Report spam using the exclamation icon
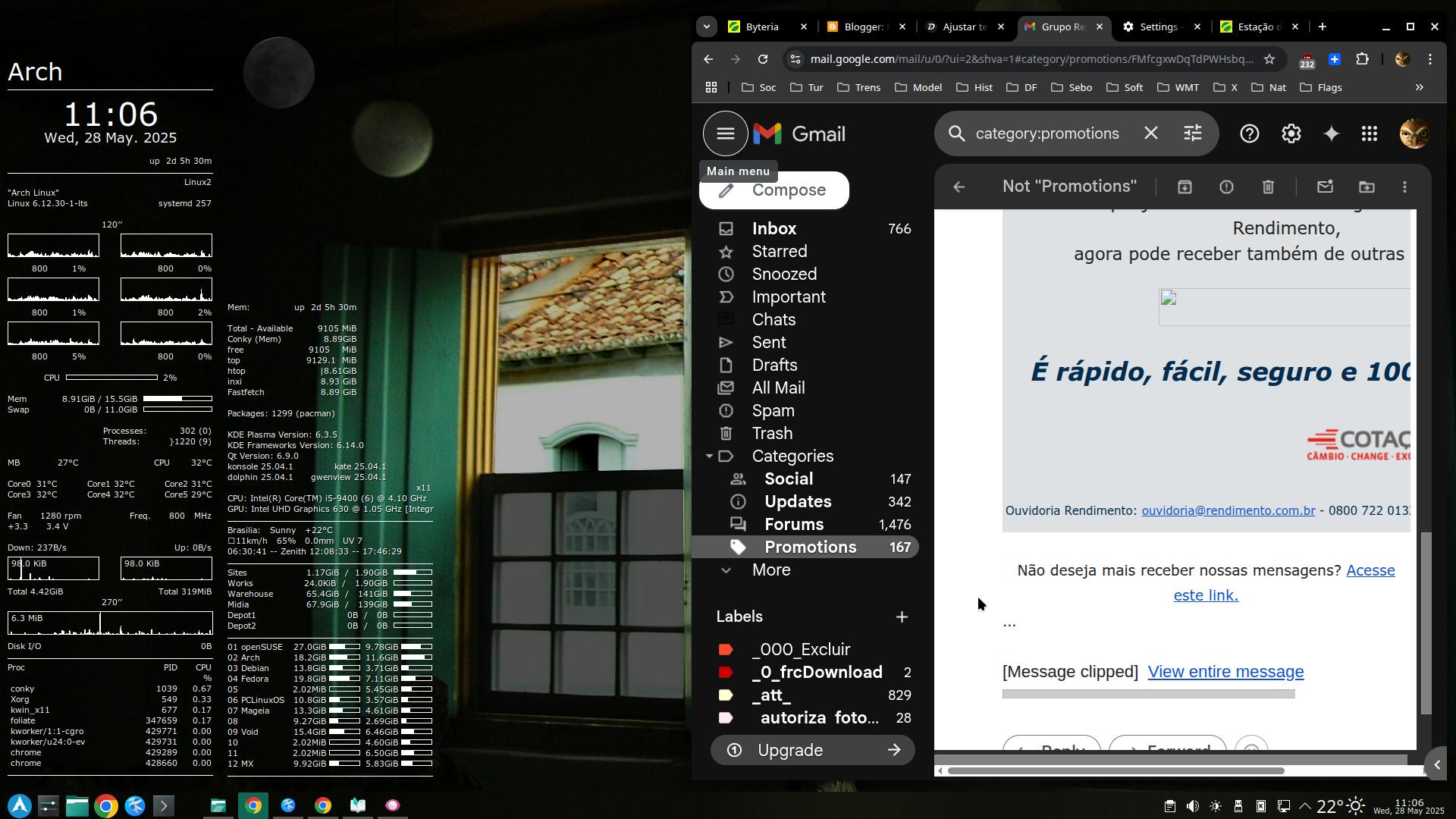The width and height of the screenshot is (1456, 819). pyautogui.click(x=1226, y=187)
